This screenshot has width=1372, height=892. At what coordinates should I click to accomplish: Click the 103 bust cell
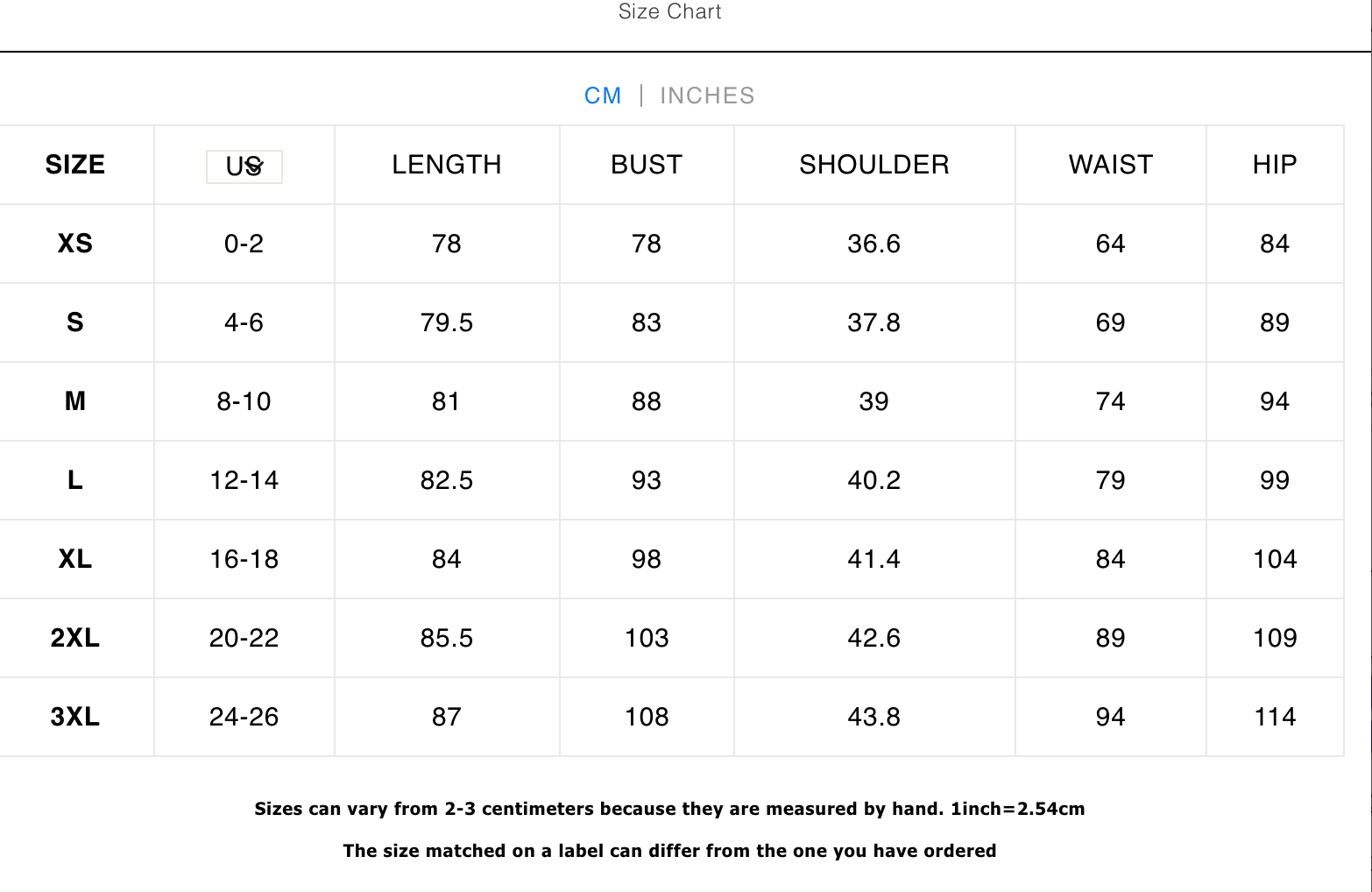point(647,638)
